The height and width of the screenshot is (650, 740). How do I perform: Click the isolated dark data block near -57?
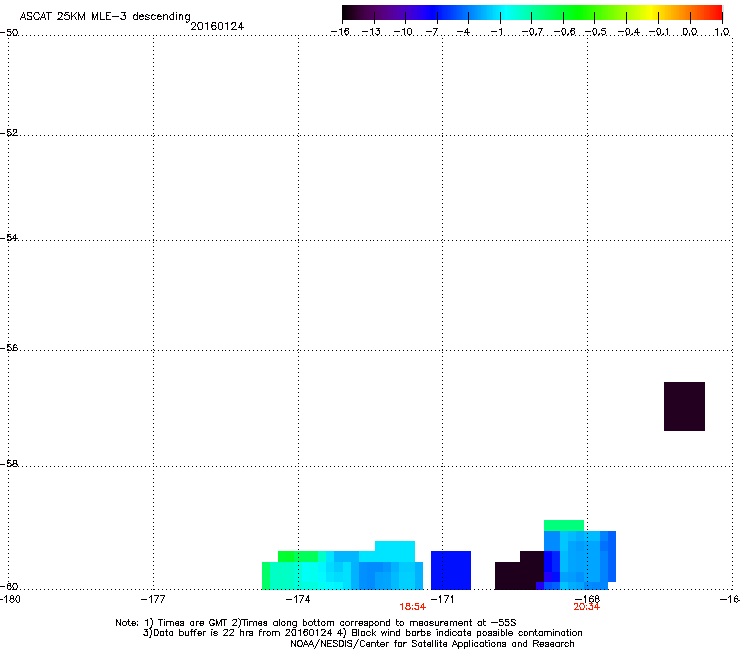684,406
